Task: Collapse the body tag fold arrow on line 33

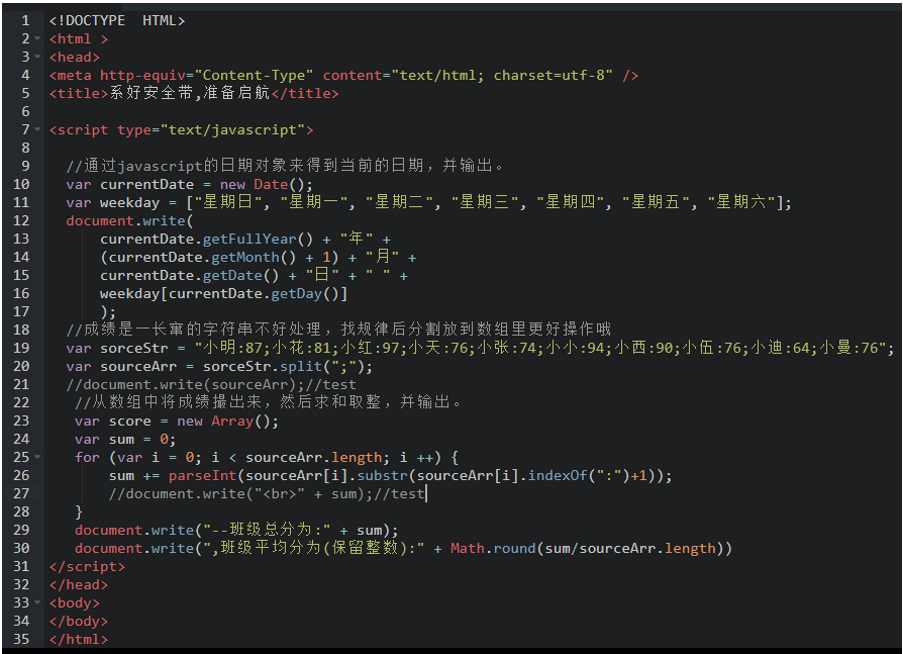Action: [37, 603]
